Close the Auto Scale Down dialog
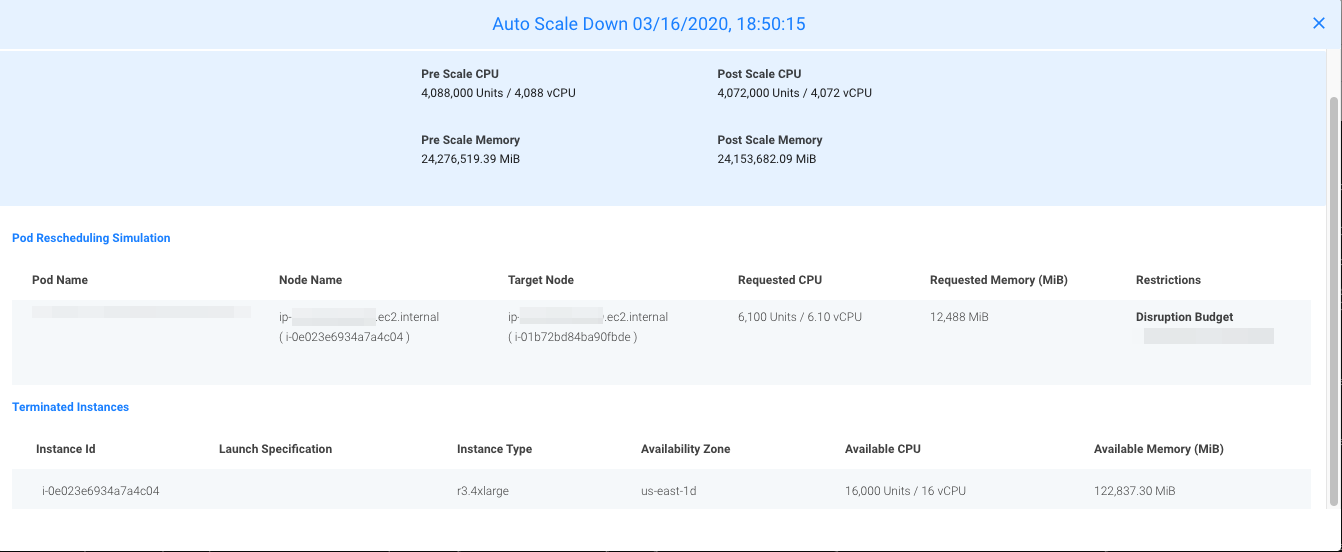The height and width of the screenshot is (552, 1342). (x=1318, y=24)
